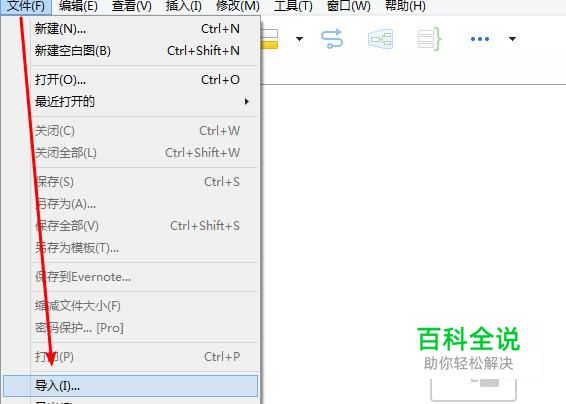Image resolution: width=566 pixels, height=404 pixels.
Task: Open the 编辑(E) menu
Action: coord(78,6)
